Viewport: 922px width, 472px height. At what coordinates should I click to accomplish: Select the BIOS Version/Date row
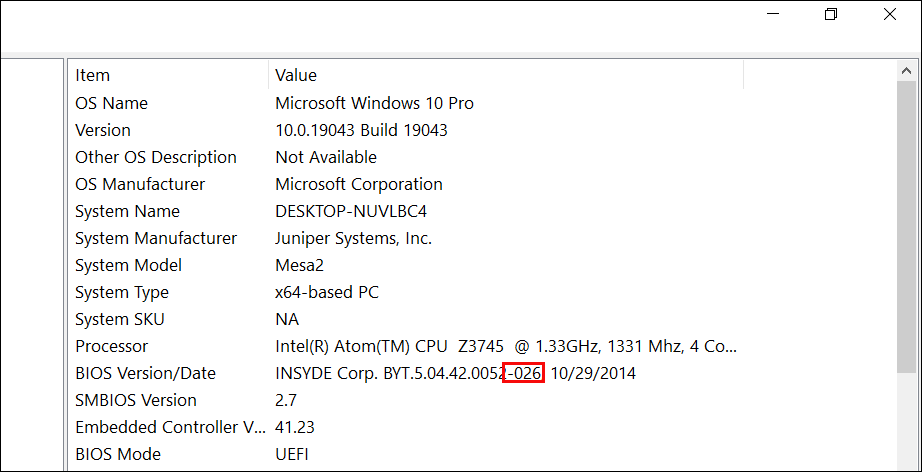point(145,373)
